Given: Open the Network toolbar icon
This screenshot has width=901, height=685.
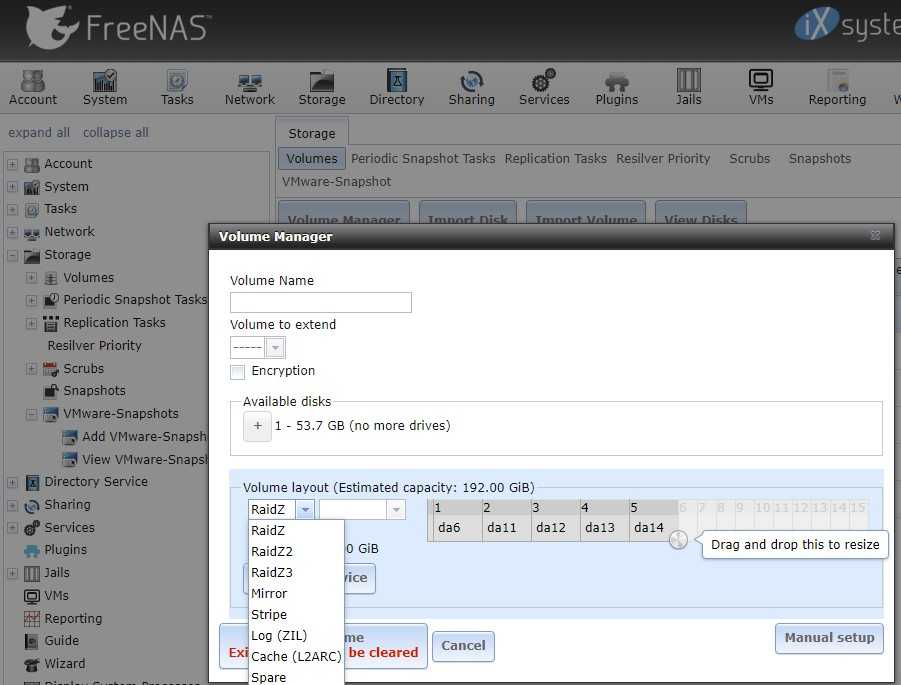Looking at the screenshot, I should [249, 87].
